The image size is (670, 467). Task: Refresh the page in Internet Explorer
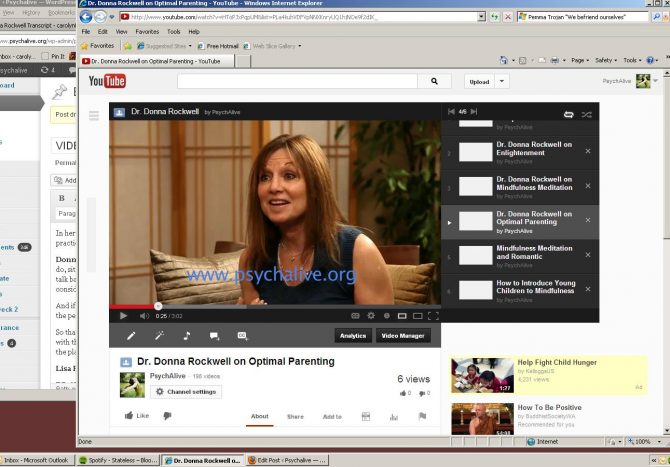click(495, 17)
